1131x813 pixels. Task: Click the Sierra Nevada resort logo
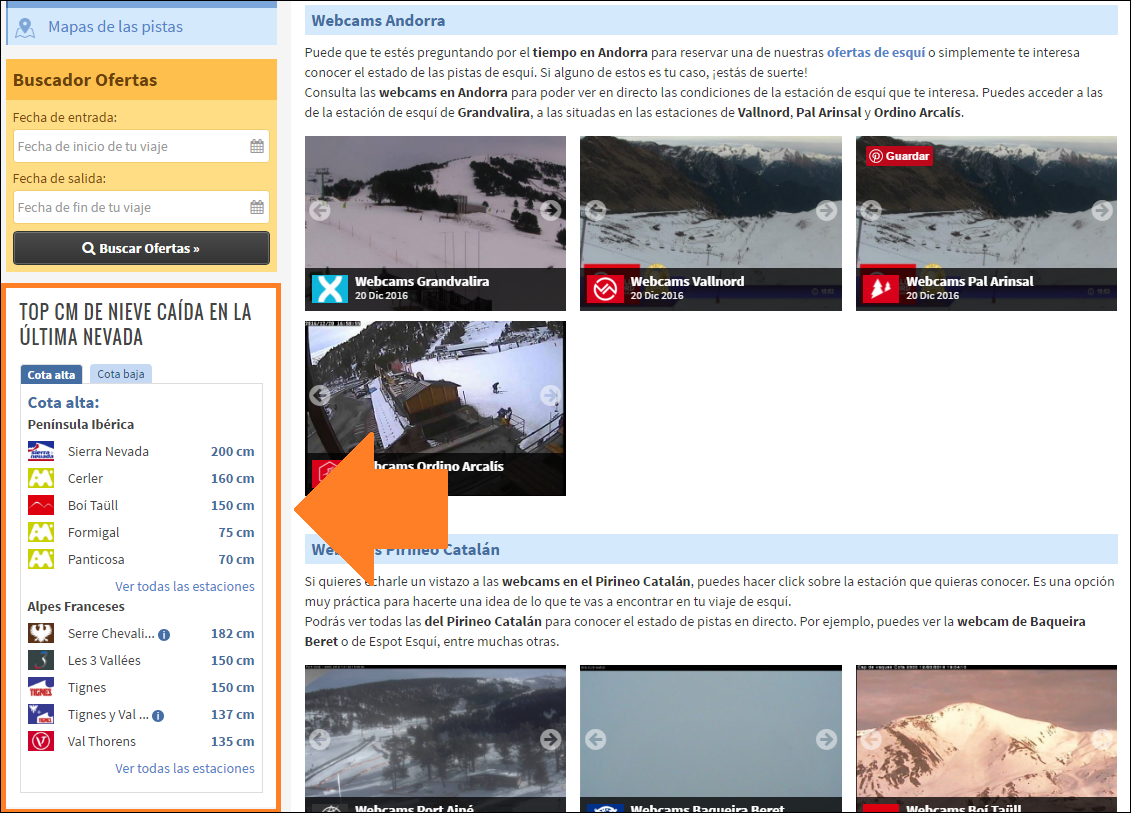(41, 452)
